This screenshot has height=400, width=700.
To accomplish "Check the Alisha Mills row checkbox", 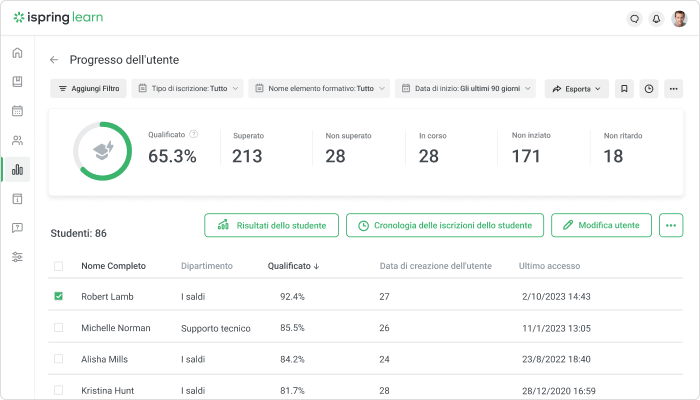I will click(58, 359).
